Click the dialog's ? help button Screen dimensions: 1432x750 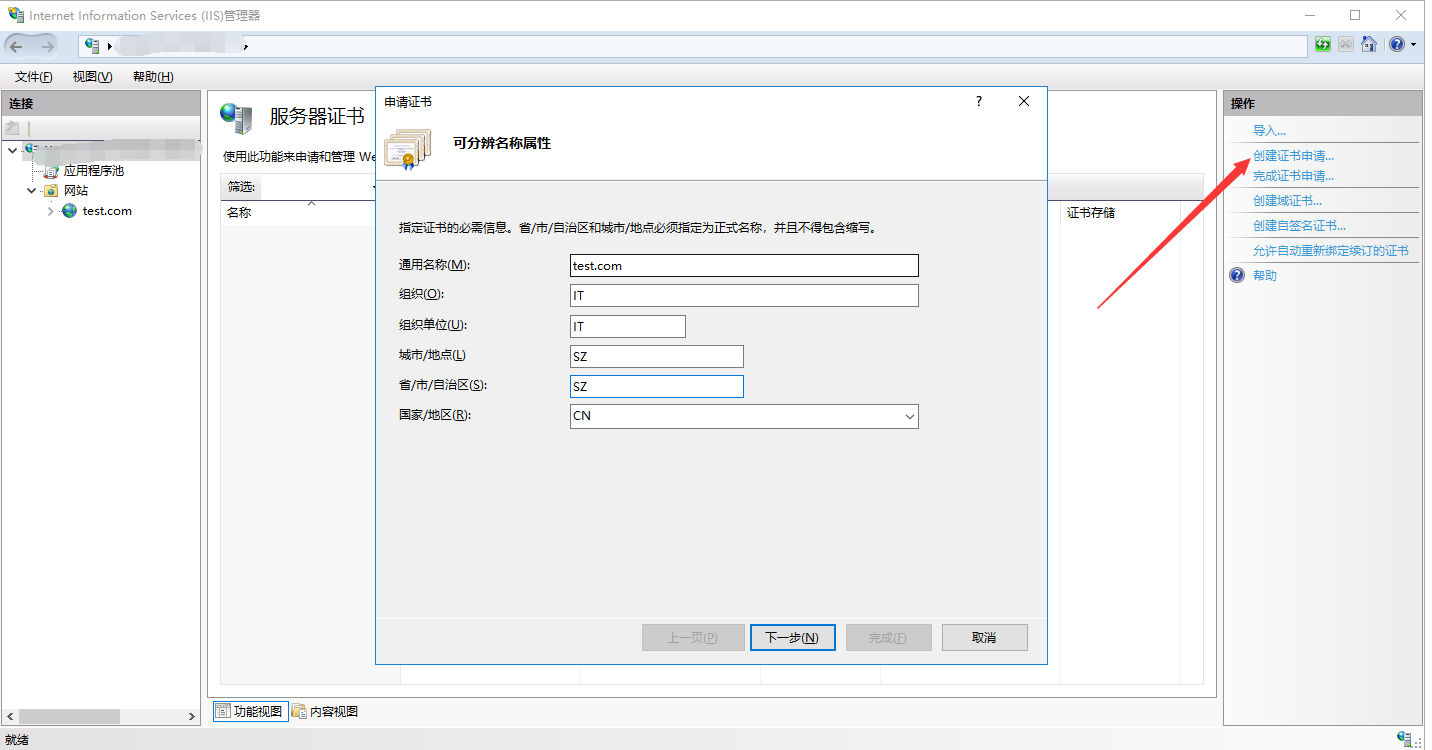979,101
